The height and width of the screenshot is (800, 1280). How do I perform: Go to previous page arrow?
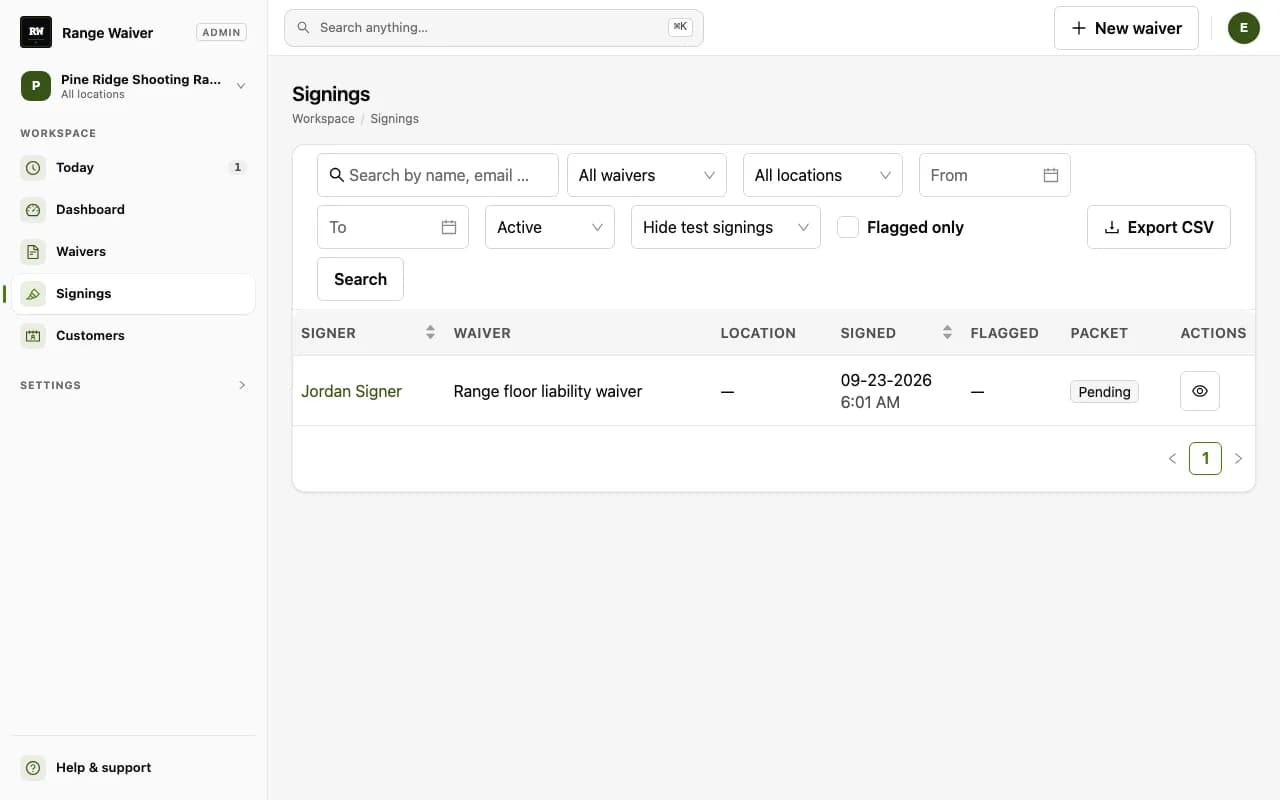(1172, 459)
